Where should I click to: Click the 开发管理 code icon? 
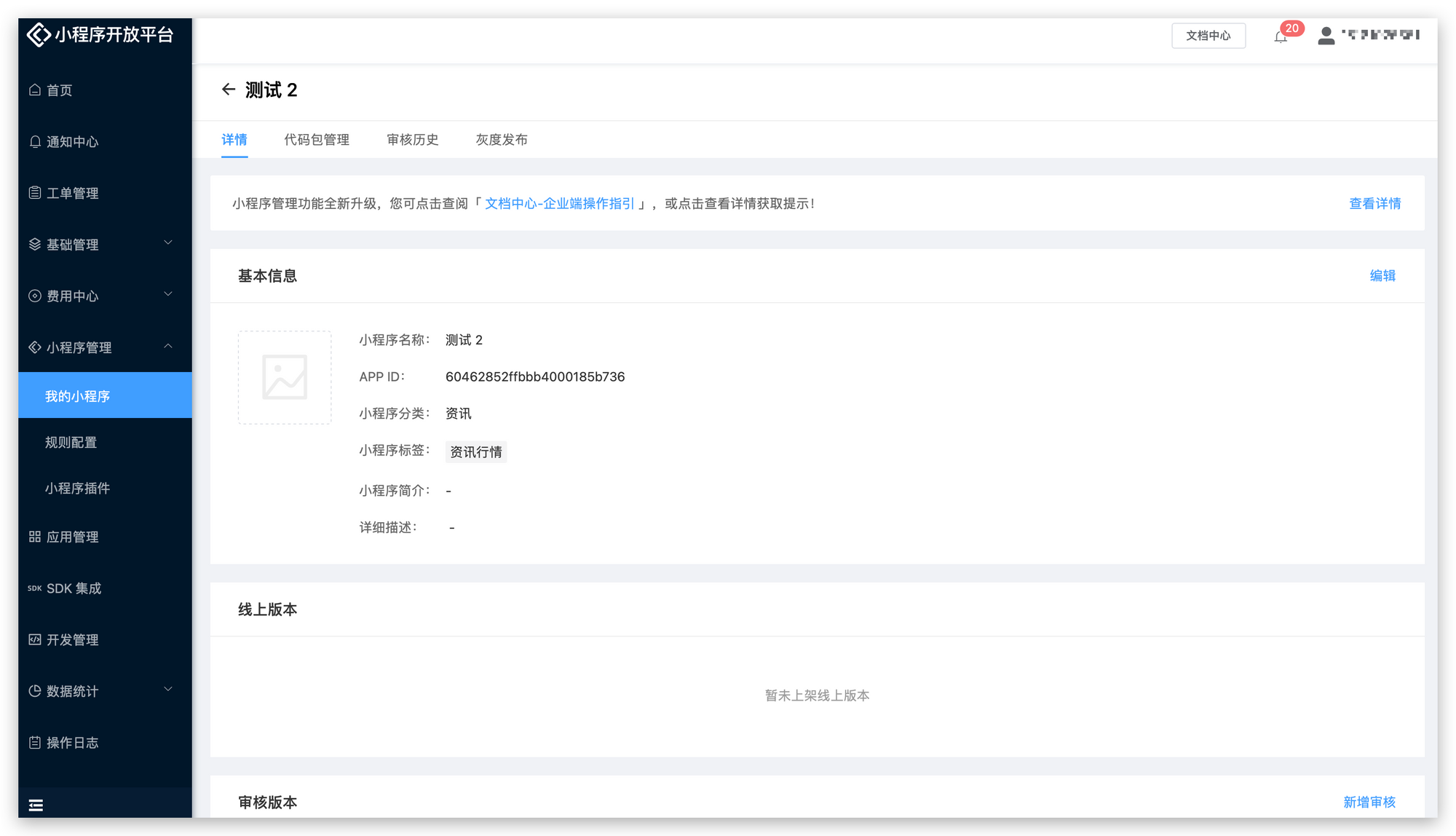tap(35, 639)
